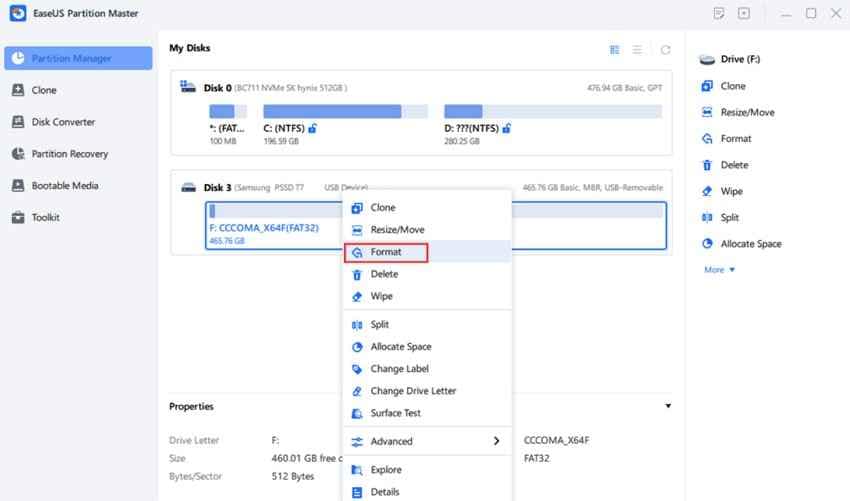Click the Disk 3 header icon
Image resolution: width=850 pixels, height=501 pixels.
click(x=188, y=188)
